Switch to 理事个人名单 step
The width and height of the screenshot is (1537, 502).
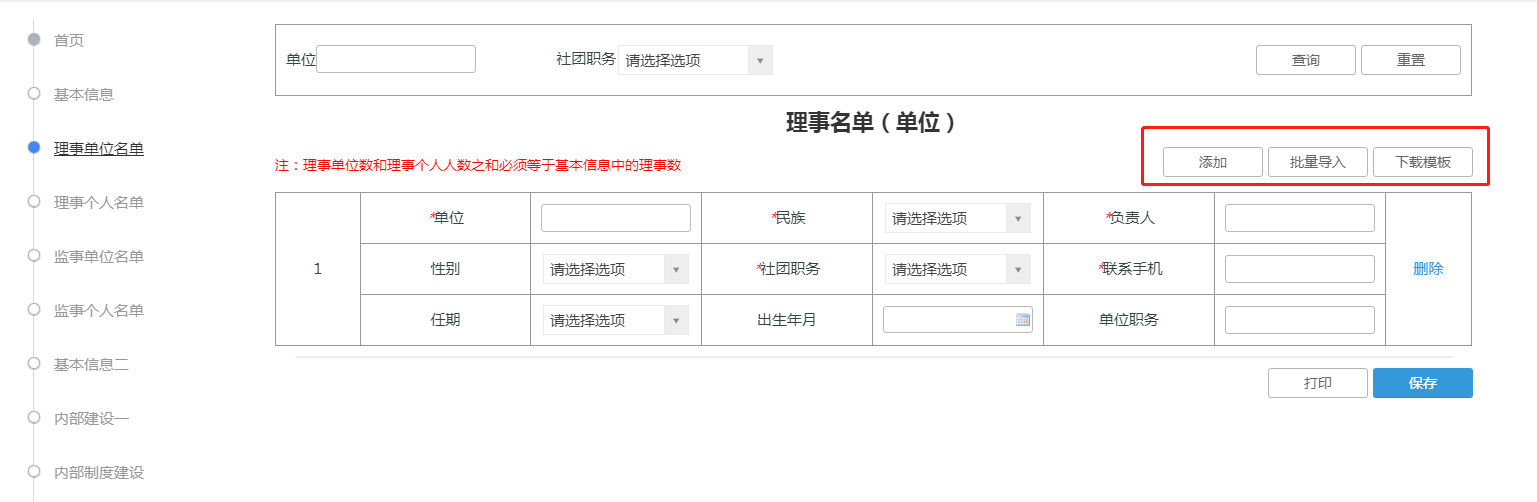99,202
